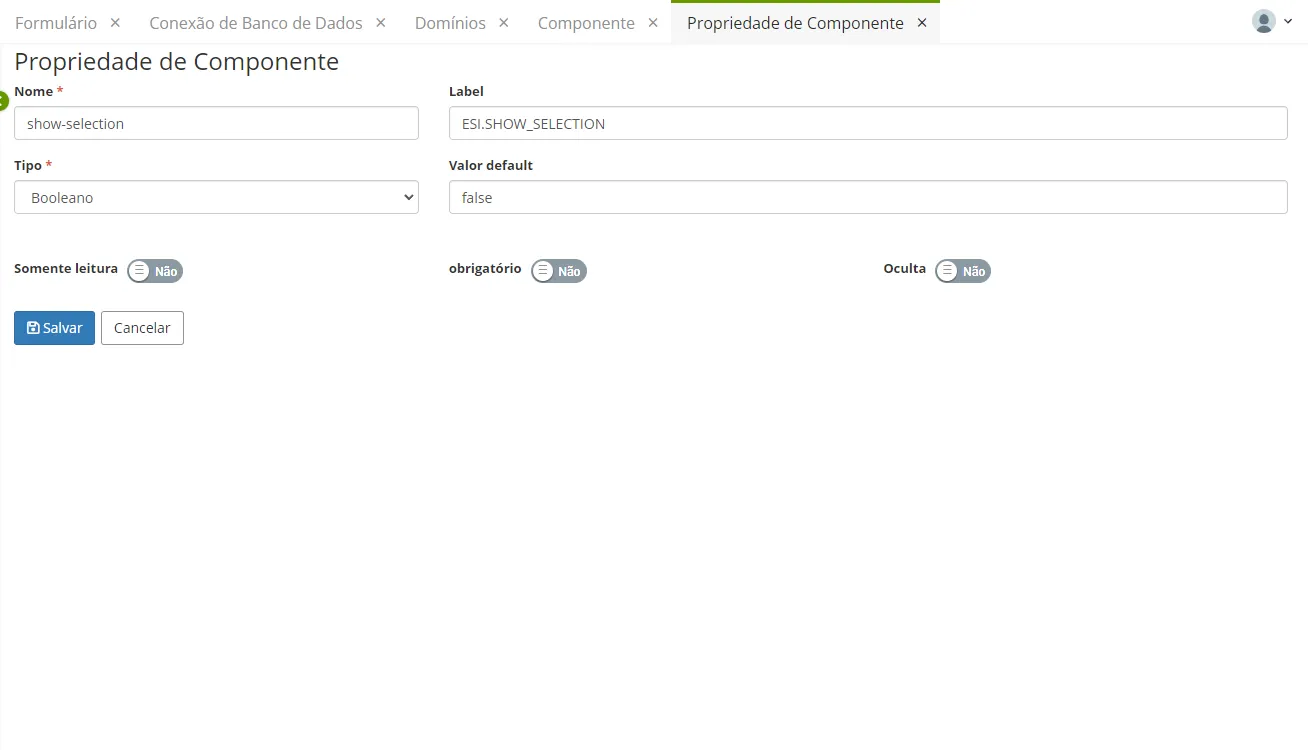Click the Somente leitura label text
1308x750 pixels.
(66, 268)
